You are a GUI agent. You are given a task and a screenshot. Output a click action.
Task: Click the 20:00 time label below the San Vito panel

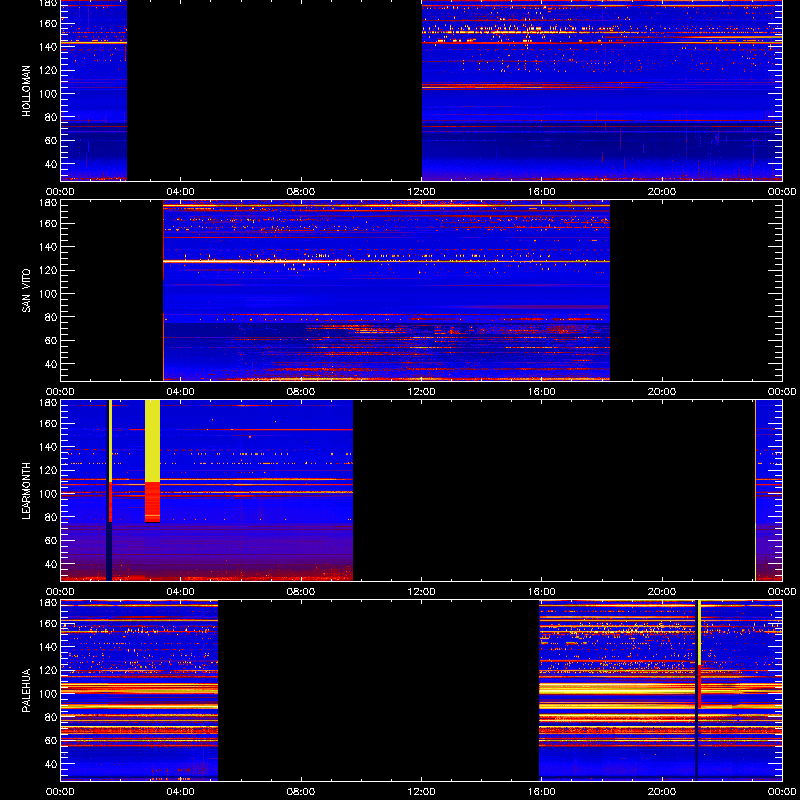tap(662, 392)
